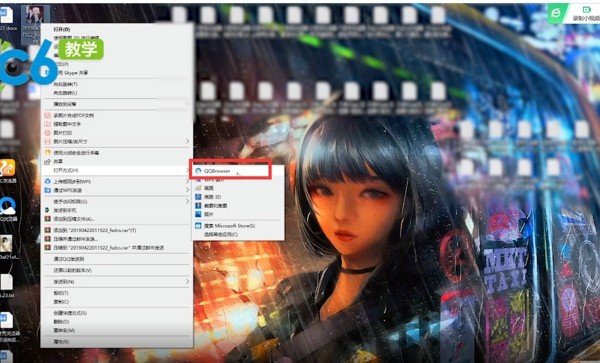Choose 画图 (Paint) icon in submenu
Viewport: 600px width, 363px height.
click(x=198, y=188)
